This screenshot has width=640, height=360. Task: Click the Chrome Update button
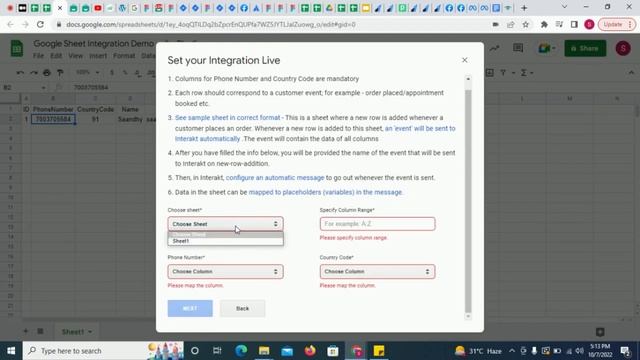[x=617, y=24]
